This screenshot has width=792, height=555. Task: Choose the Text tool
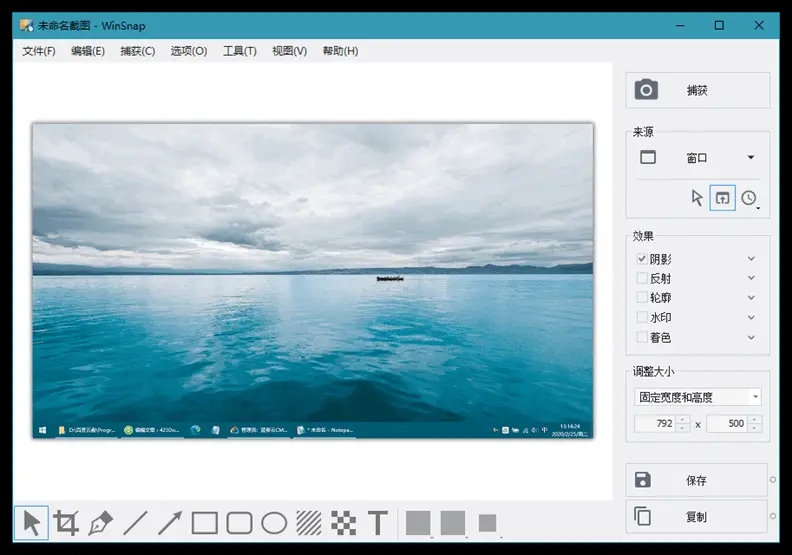pos(377,522)
